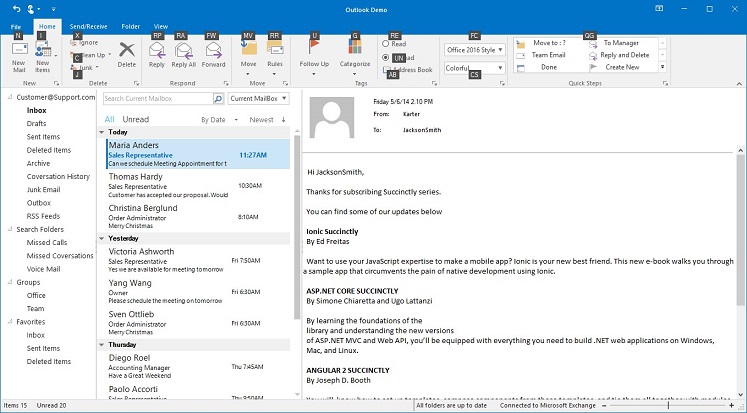Collapse the Today group in message list
Screen dimensions: 747x413
coord(101,132)
